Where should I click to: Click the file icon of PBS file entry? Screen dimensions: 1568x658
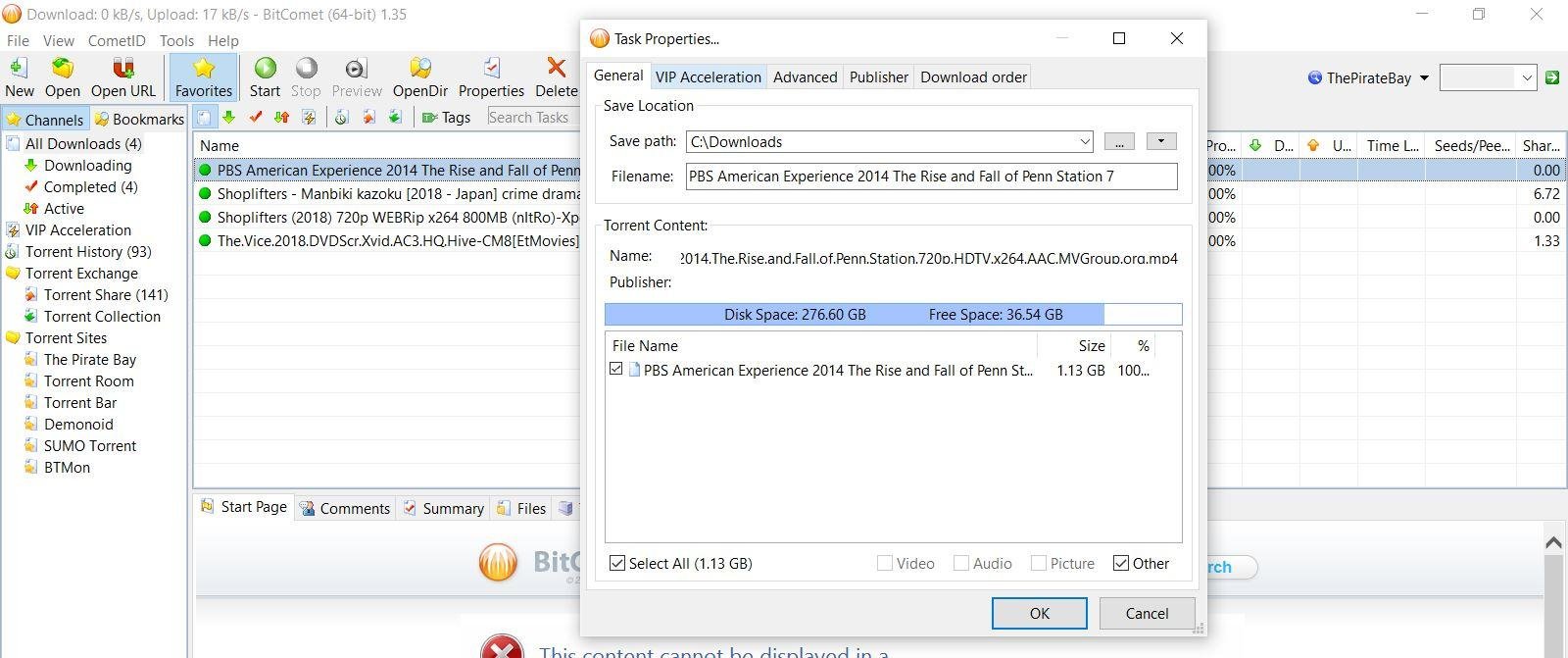point(634,370)
